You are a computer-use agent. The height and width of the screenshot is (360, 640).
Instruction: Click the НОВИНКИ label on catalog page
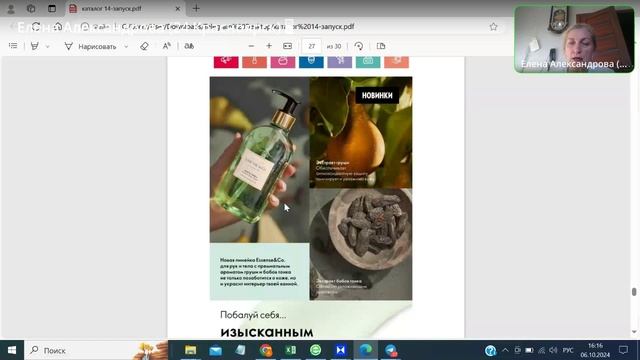pos(377,95)
